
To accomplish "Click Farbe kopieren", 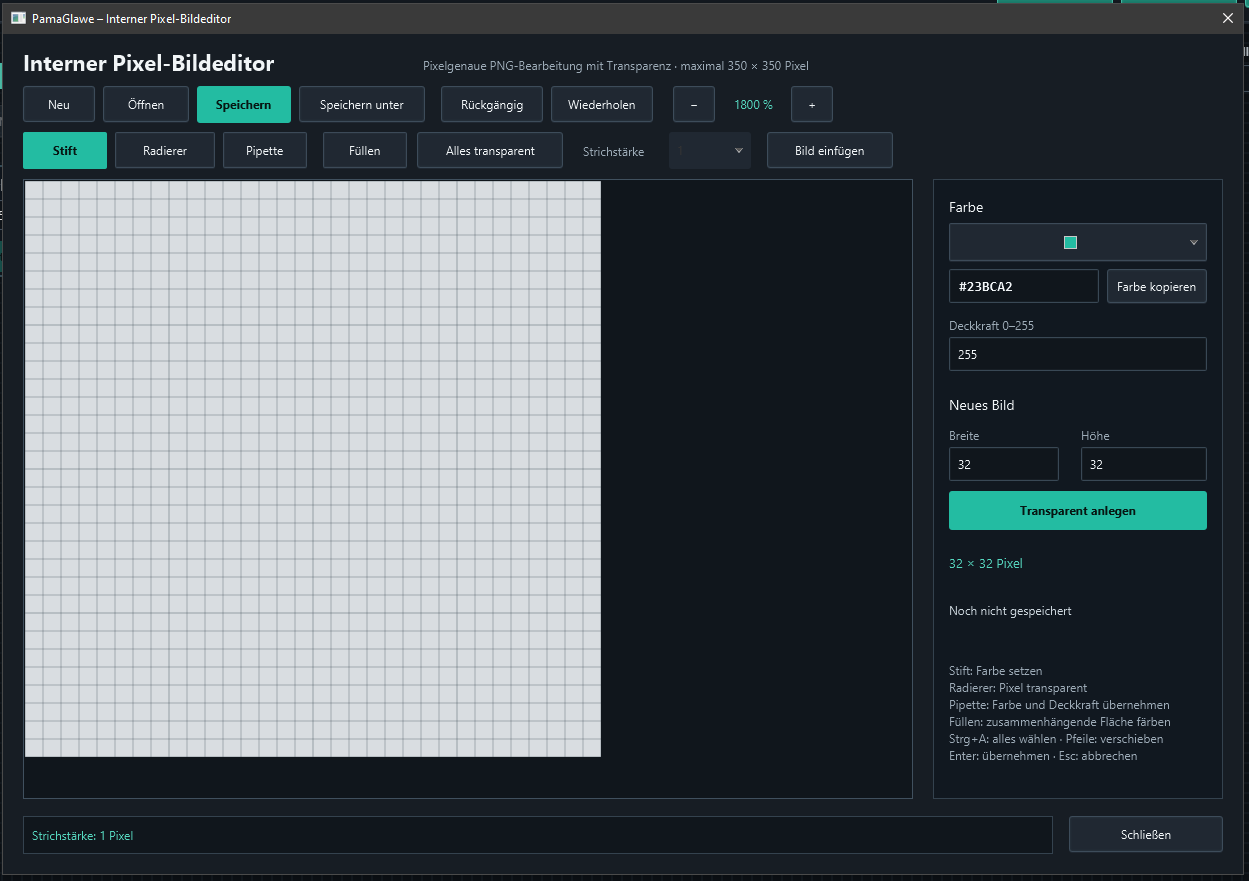I will click(x=1156, y=286).
